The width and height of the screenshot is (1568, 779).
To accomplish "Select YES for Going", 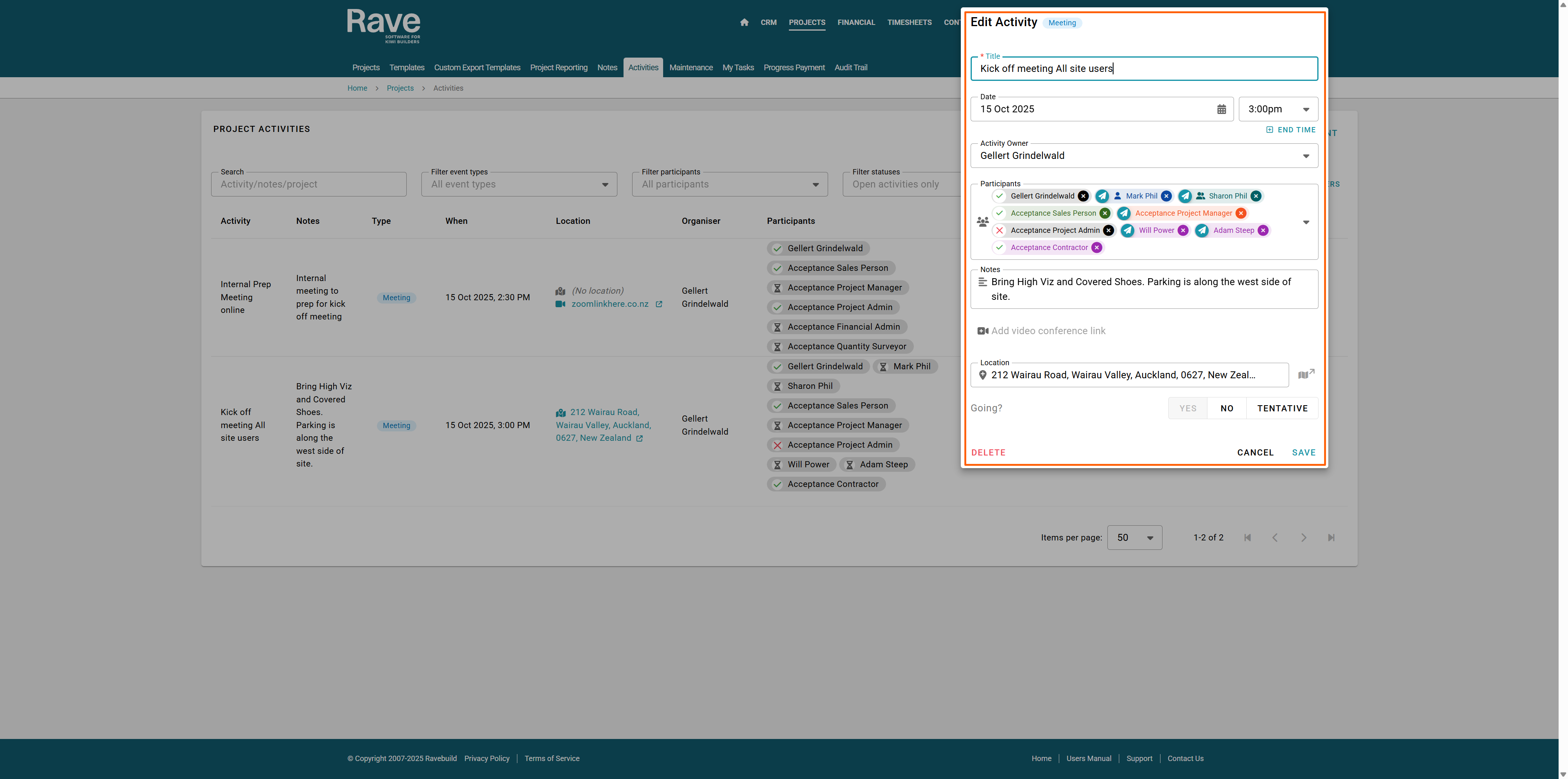I will click(1187, 408).
